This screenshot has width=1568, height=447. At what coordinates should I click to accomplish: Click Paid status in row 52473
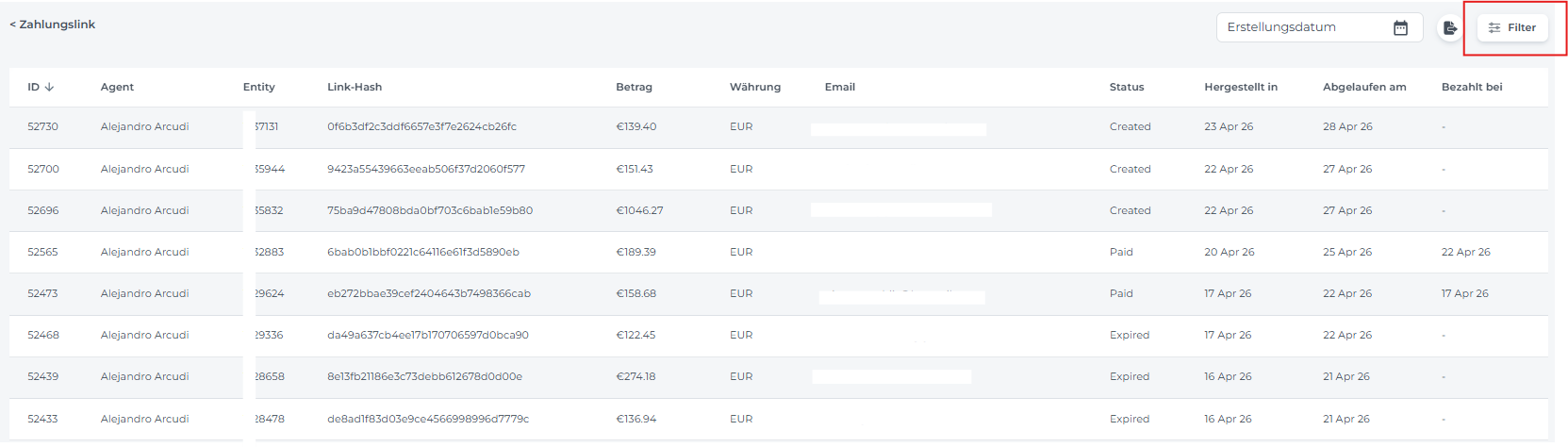click(x=1121, y=293)
